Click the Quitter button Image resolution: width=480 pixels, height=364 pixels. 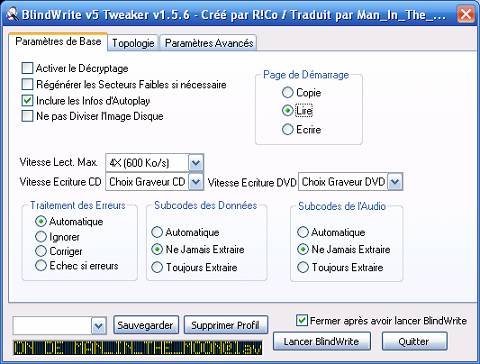click(x=414, y=341)
